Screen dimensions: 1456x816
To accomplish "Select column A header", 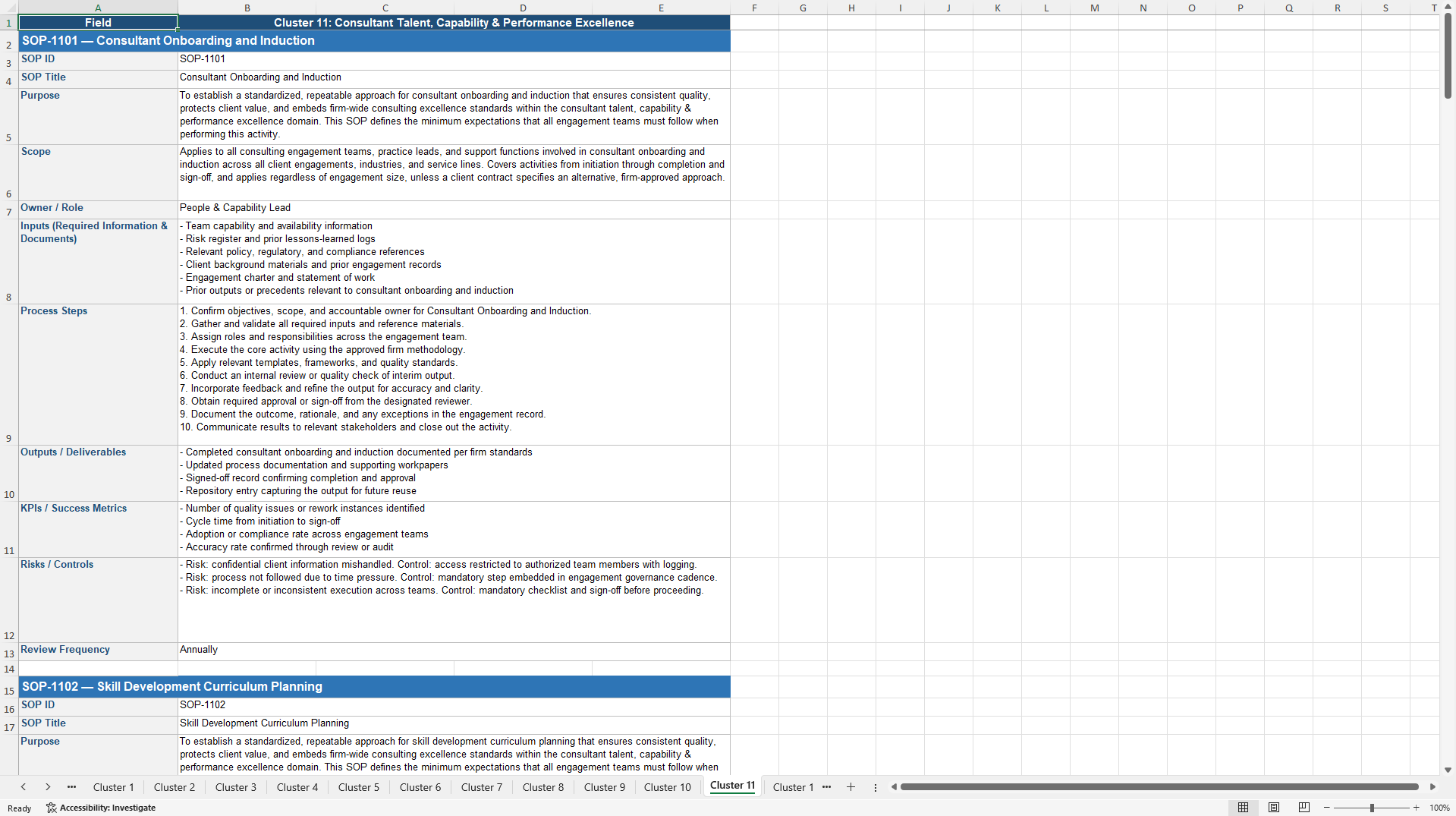I will point(98,8).
